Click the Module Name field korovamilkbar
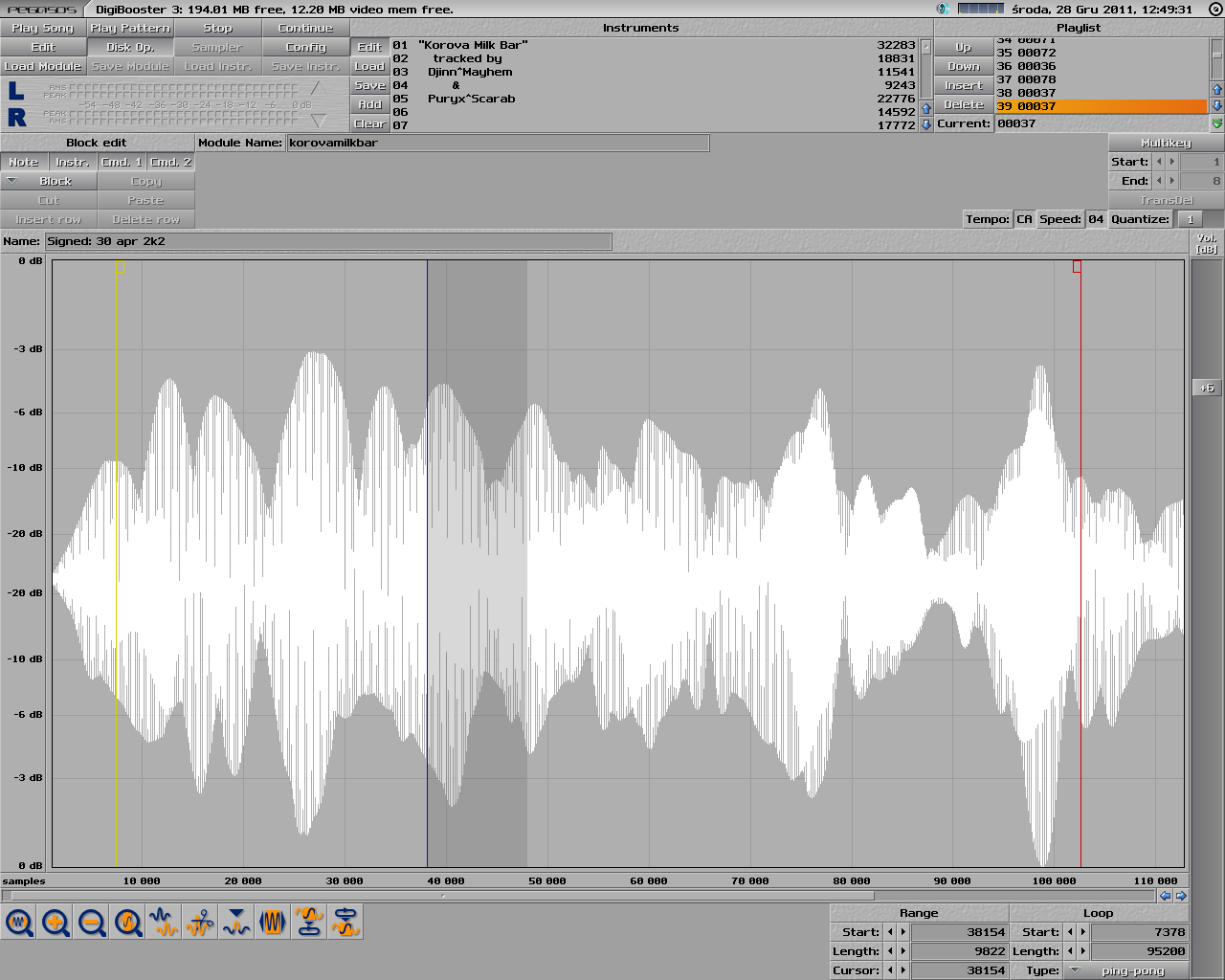 click(499, 143)
